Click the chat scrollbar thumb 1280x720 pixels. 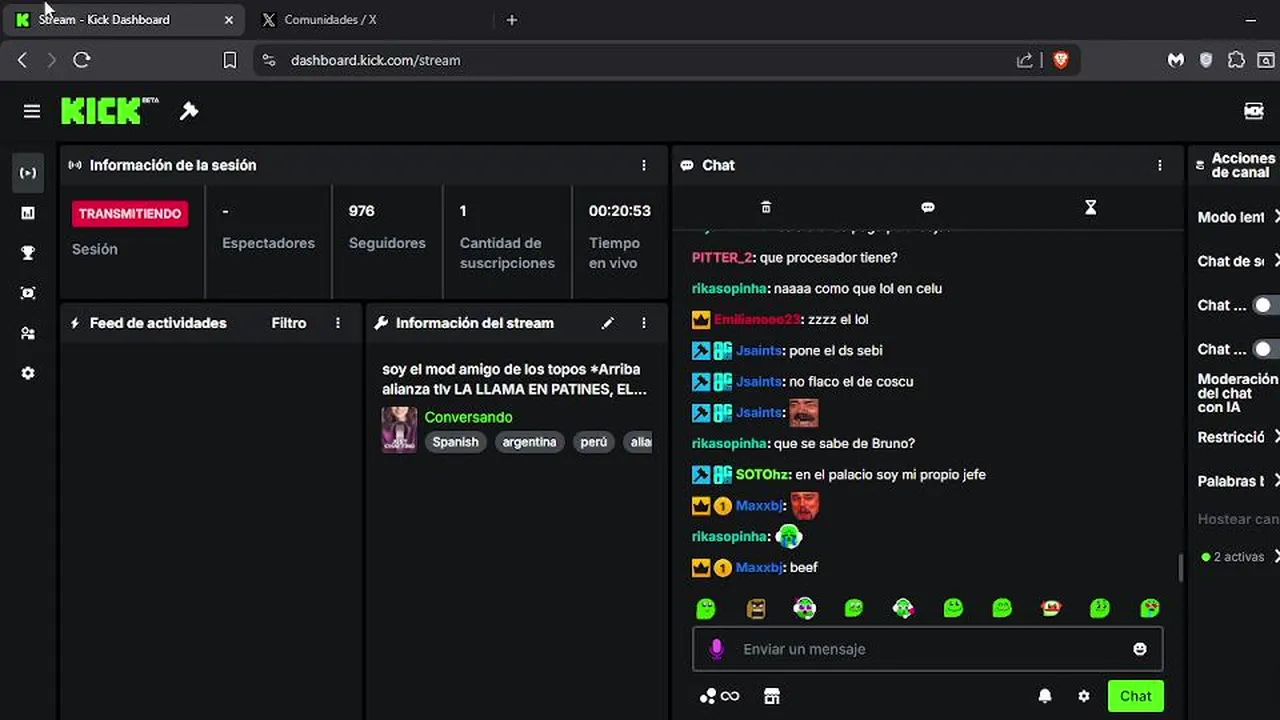tap(1181, 567)
